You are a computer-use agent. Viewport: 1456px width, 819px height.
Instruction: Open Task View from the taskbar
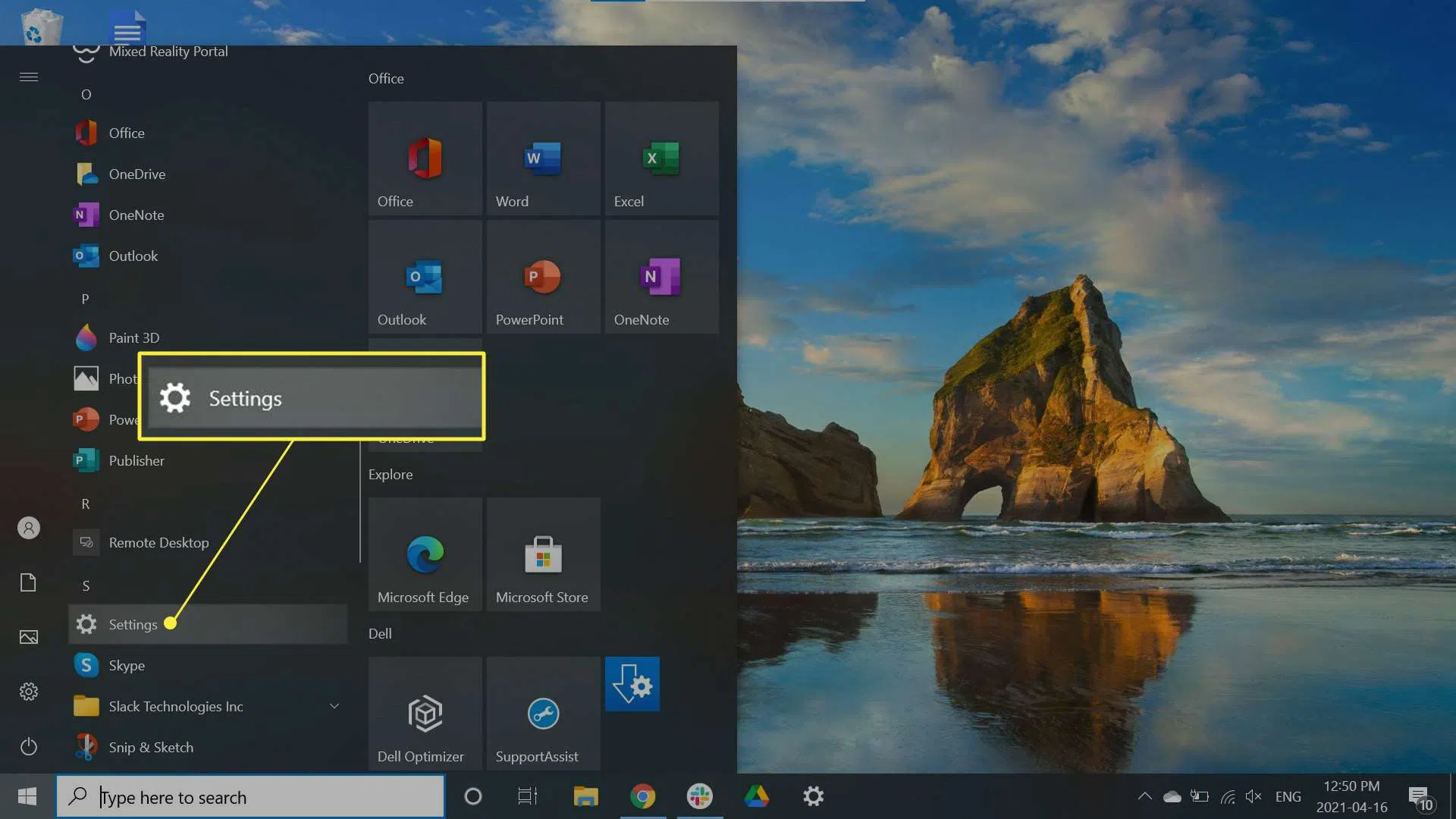[527, 796]
